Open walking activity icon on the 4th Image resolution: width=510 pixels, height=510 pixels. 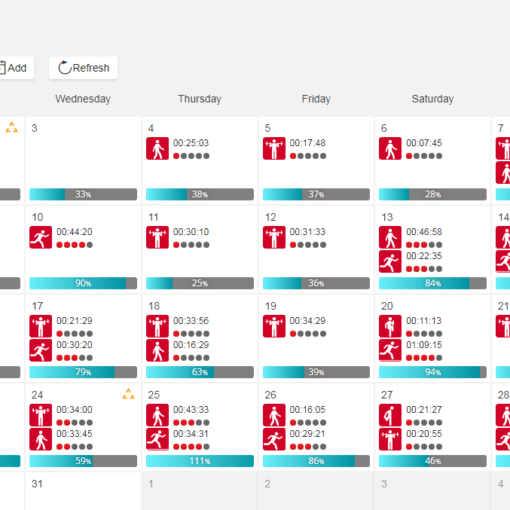(x=157, y=149)
